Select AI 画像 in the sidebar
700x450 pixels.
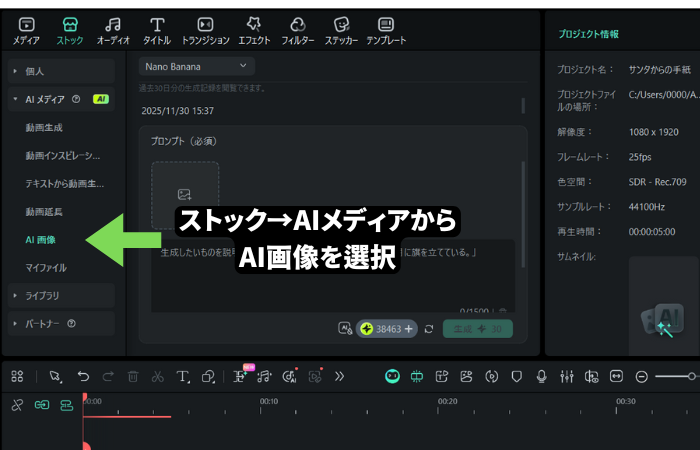[41, 240]
